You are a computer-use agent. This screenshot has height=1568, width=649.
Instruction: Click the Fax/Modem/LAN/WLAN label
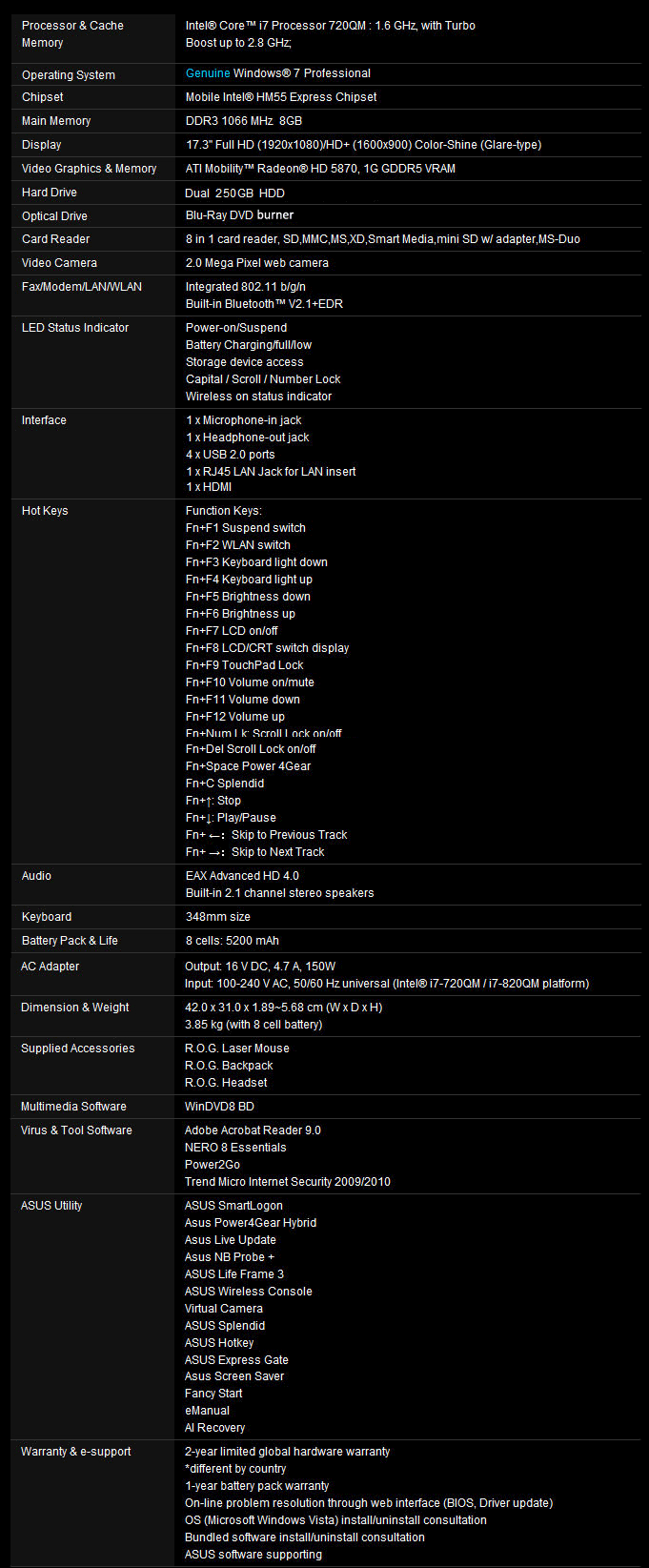(82, 287)
